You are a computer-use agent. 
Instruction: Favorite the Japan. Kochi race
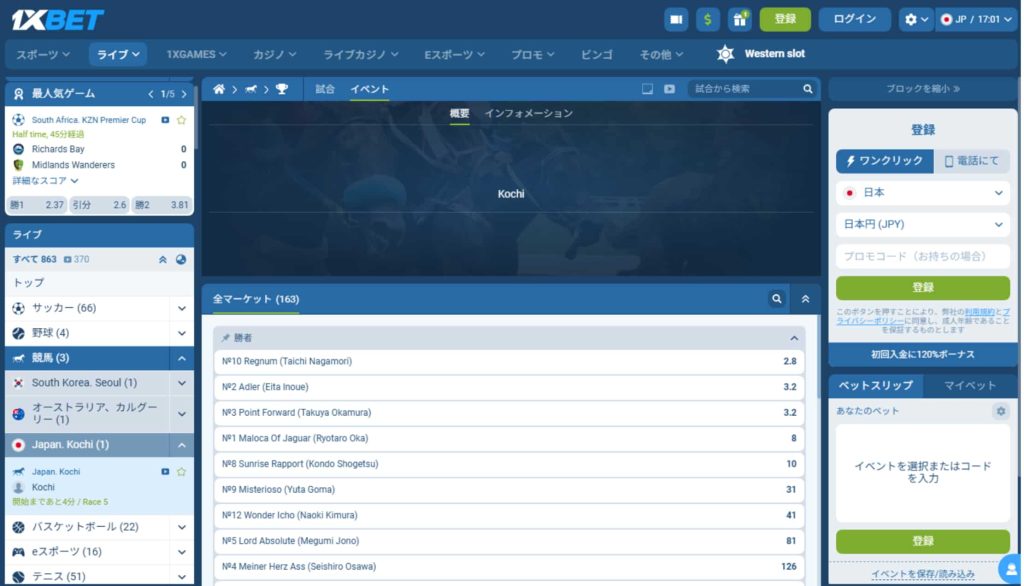click(x=182, y=472)
